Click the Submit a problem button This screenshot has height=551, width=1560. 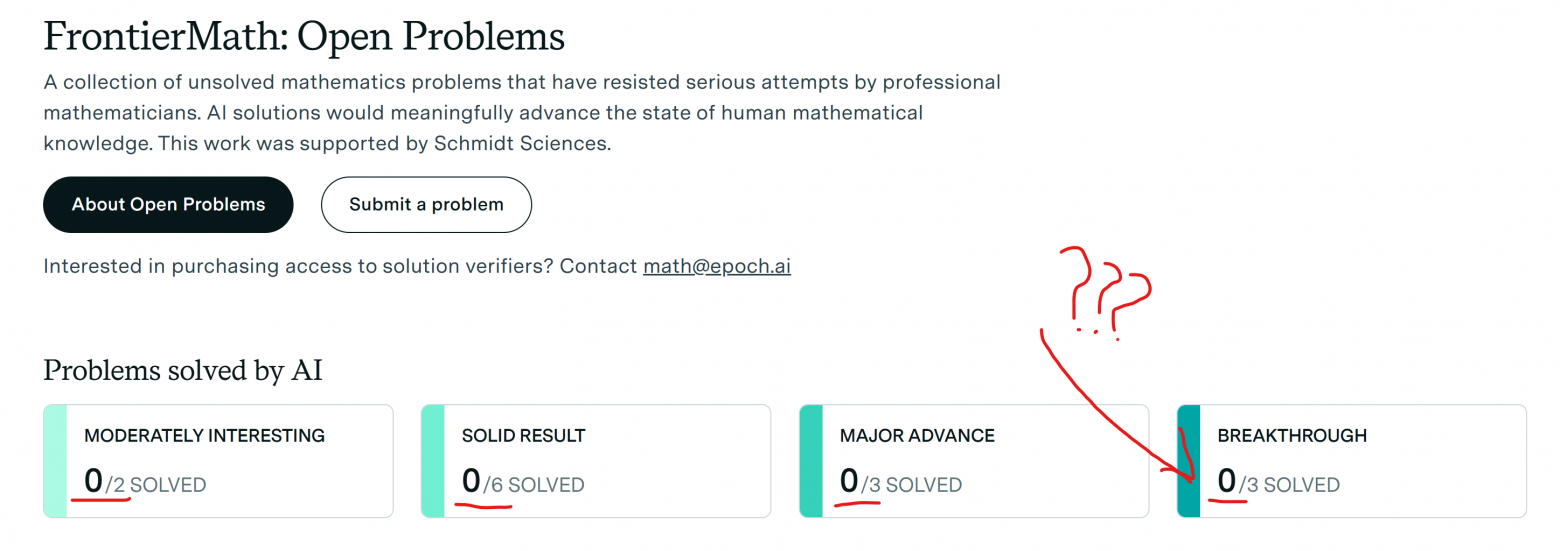[426, 205]
